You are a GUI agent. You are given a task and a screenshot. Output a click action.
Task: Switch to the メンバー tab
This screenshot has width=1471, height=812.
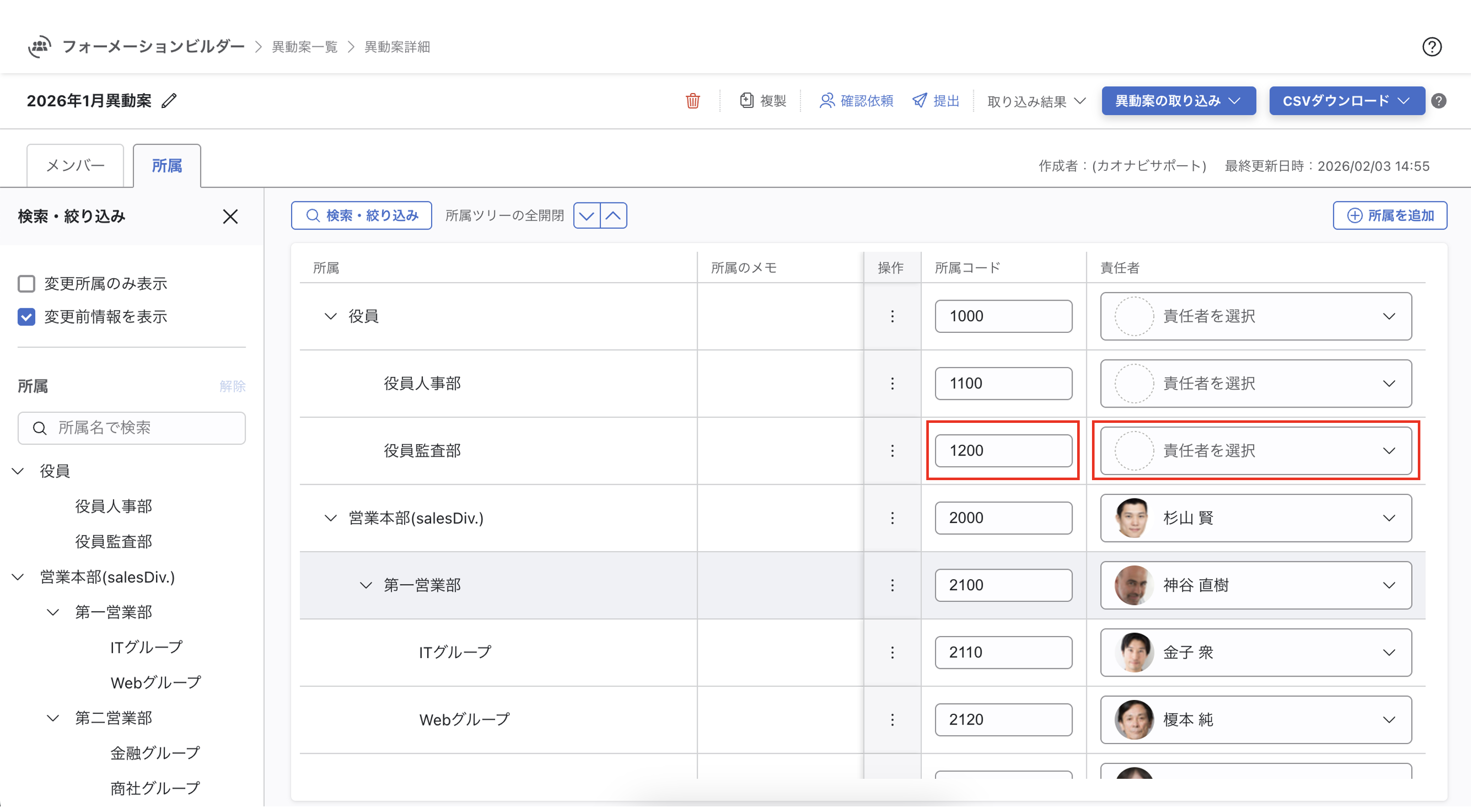(x=75, y=166)
